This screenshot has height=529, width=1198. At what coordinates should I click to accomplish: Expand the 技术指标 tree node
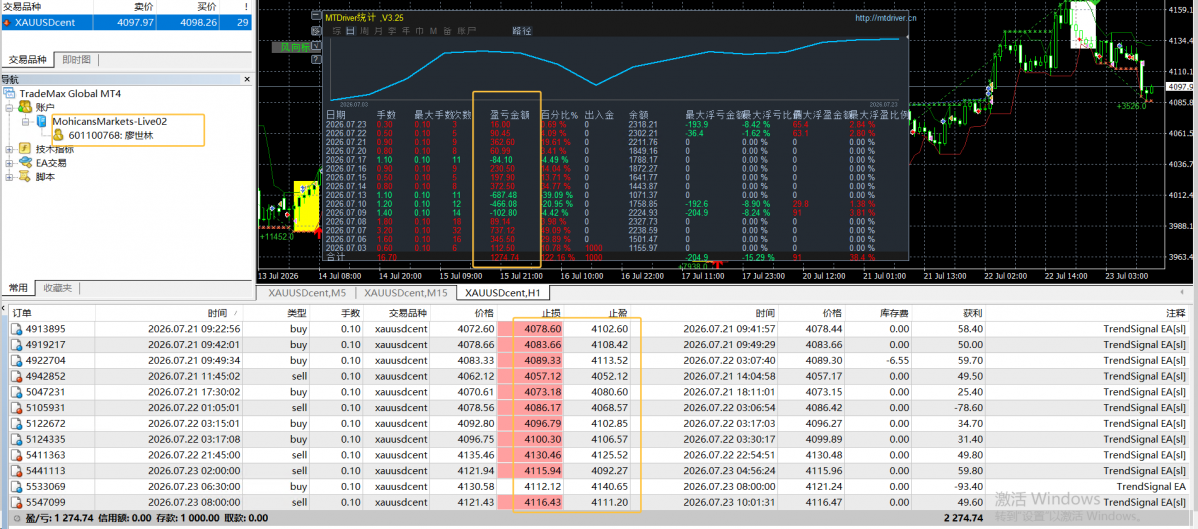[8, 149]
